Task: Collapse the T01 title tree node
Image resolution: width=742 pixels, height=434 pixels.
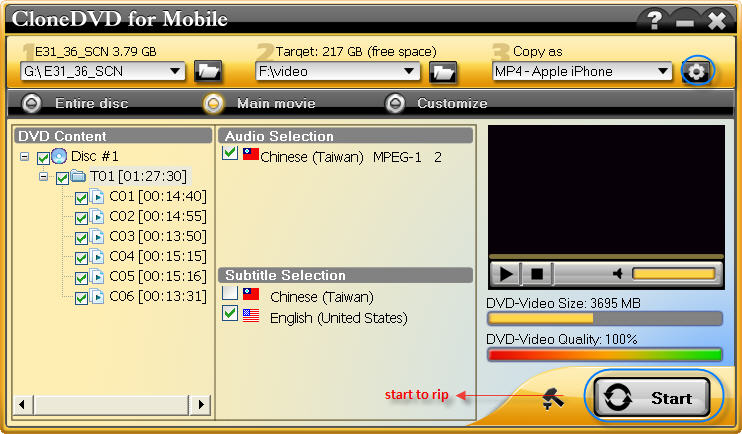Action: click(44, 177)
